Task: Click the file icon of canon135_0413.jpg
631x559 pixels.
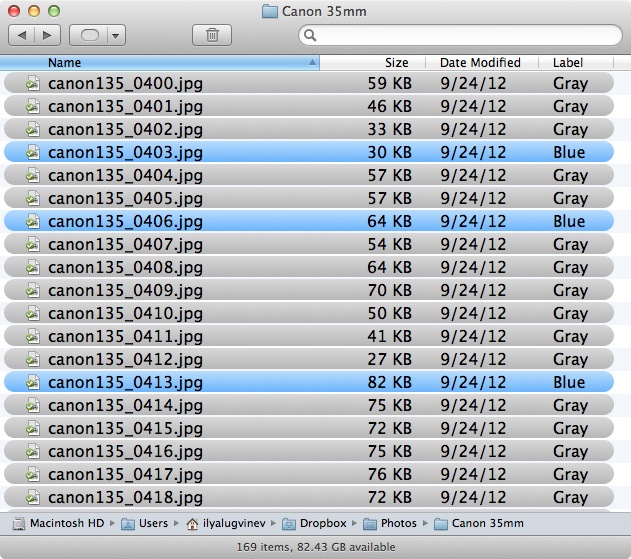Action: (x=32, y=382)
